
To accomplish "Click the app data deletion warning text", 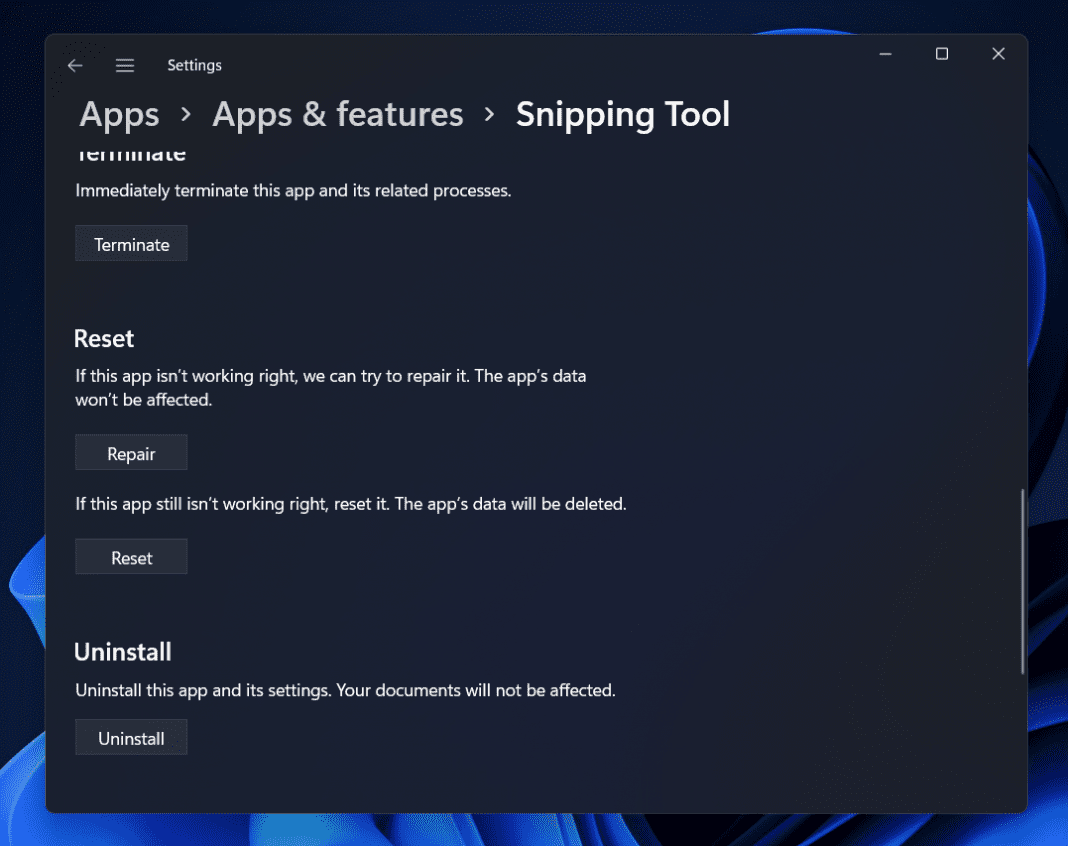I will pyautogui.click(x=350, y=503).
